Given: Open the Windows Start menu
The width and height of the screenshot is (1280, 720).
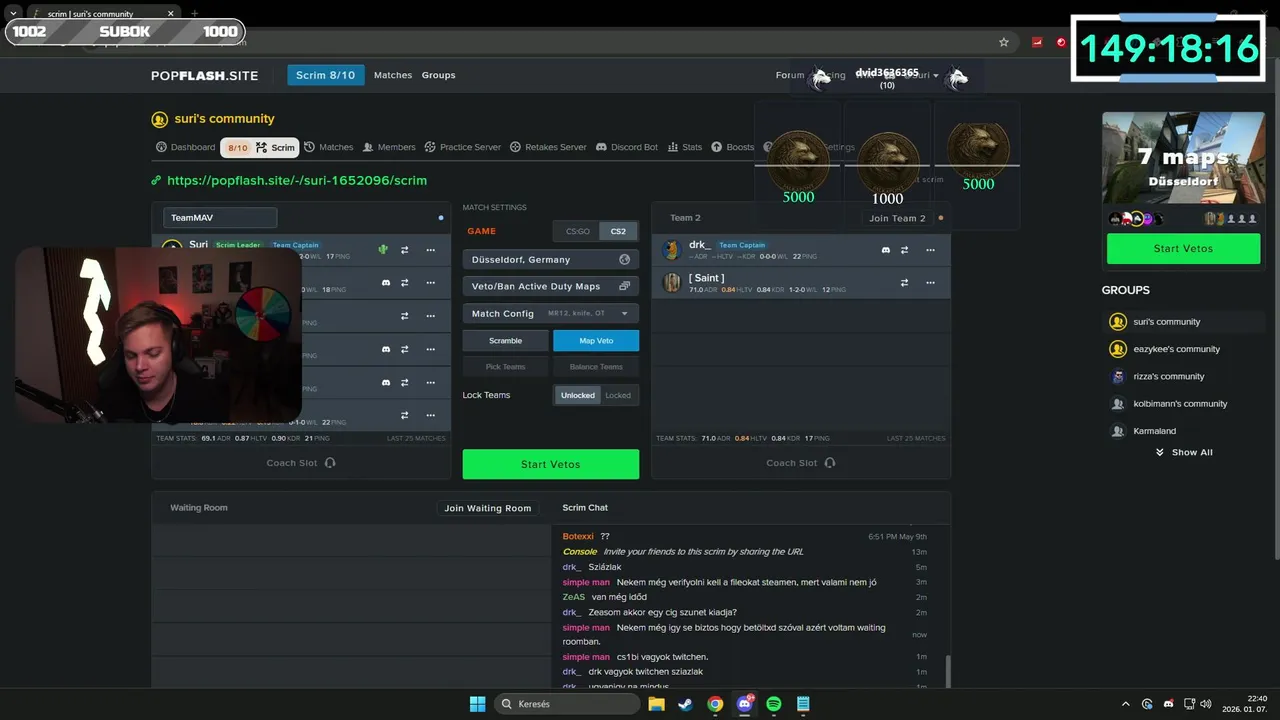Looking at the screenshot, I should point(477,704).
